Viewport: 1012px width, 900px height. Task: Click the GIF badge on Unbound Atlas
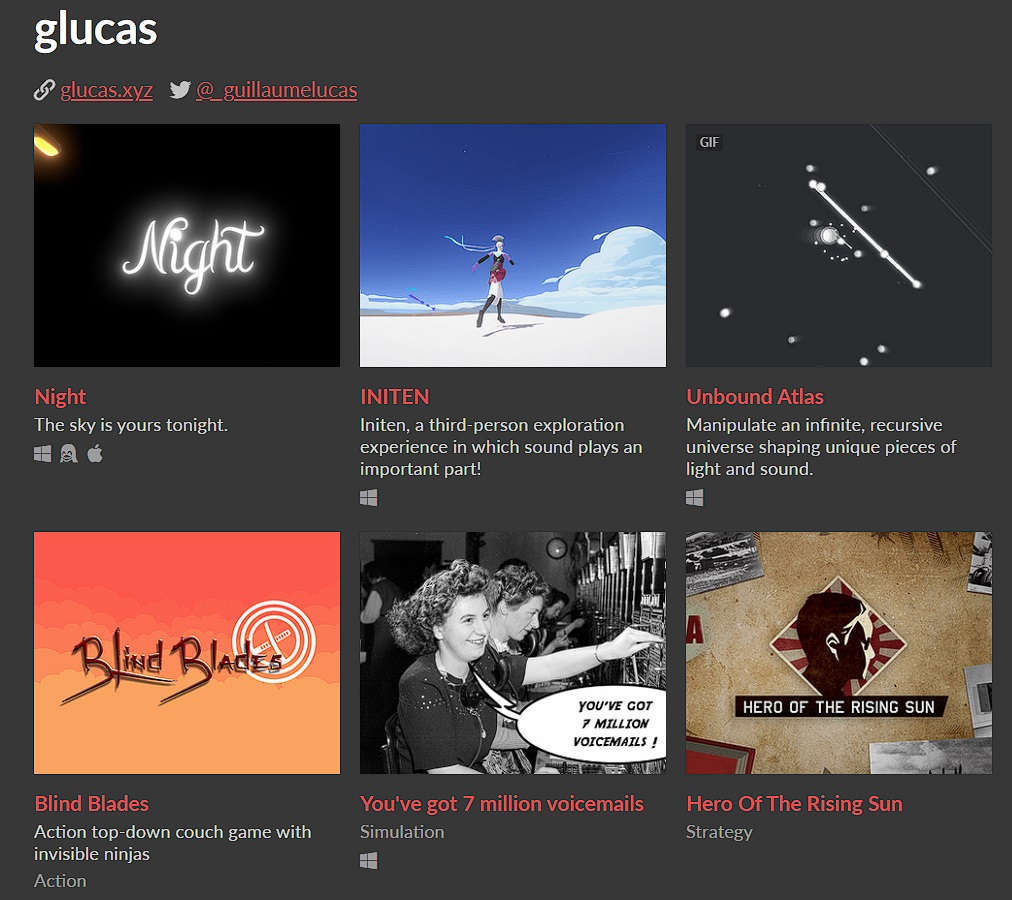tap(709, 142)
